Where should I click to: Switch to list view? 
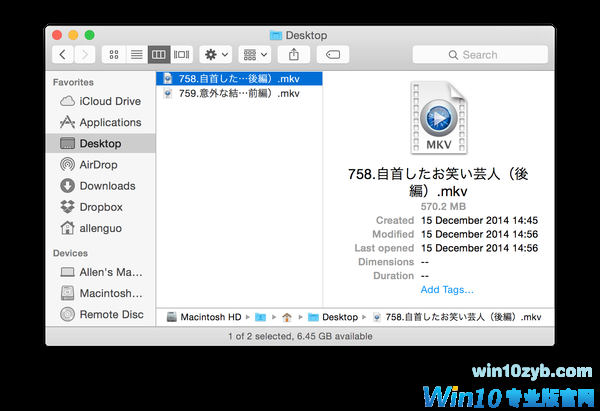click(x=137, y=55)
